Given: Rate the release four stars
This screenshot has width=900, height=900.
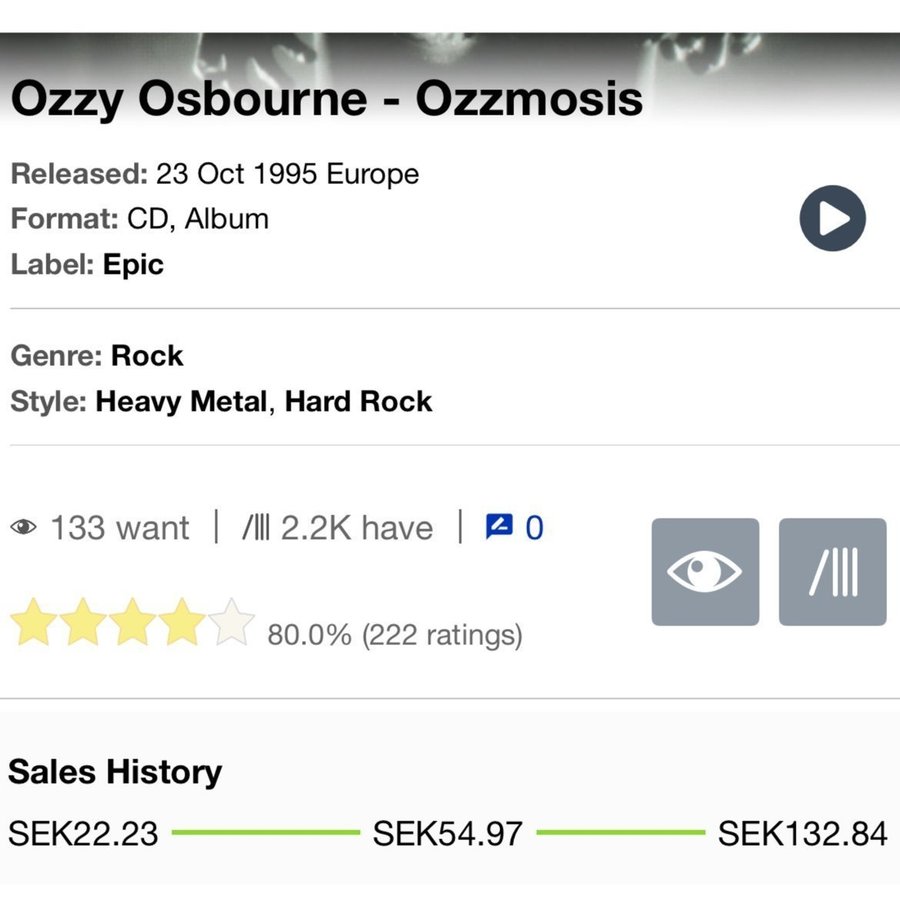Looking at the screenshot, I should click(x=181, y=622).
